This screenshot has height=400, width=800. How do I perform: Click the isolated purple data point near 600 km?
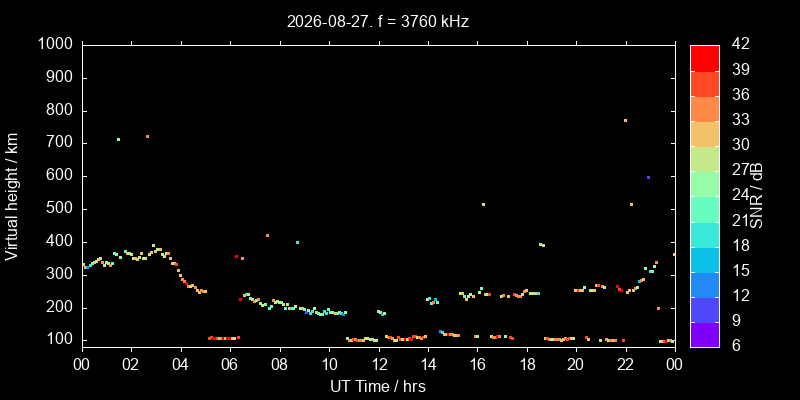[648, 177]
